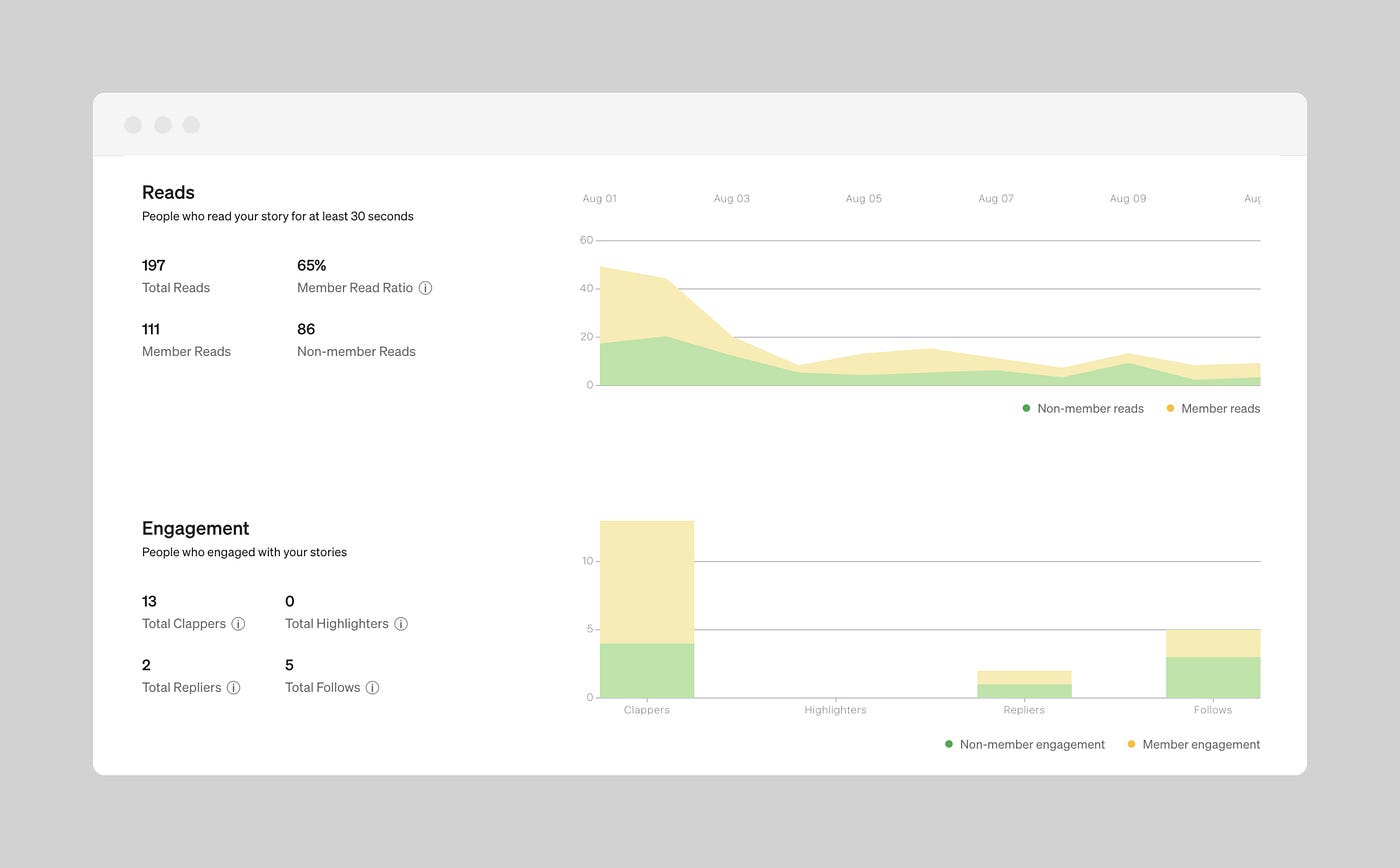Click the Repliers axis label
This screenshot has height=868, width=1400.
click(1024, 710)
